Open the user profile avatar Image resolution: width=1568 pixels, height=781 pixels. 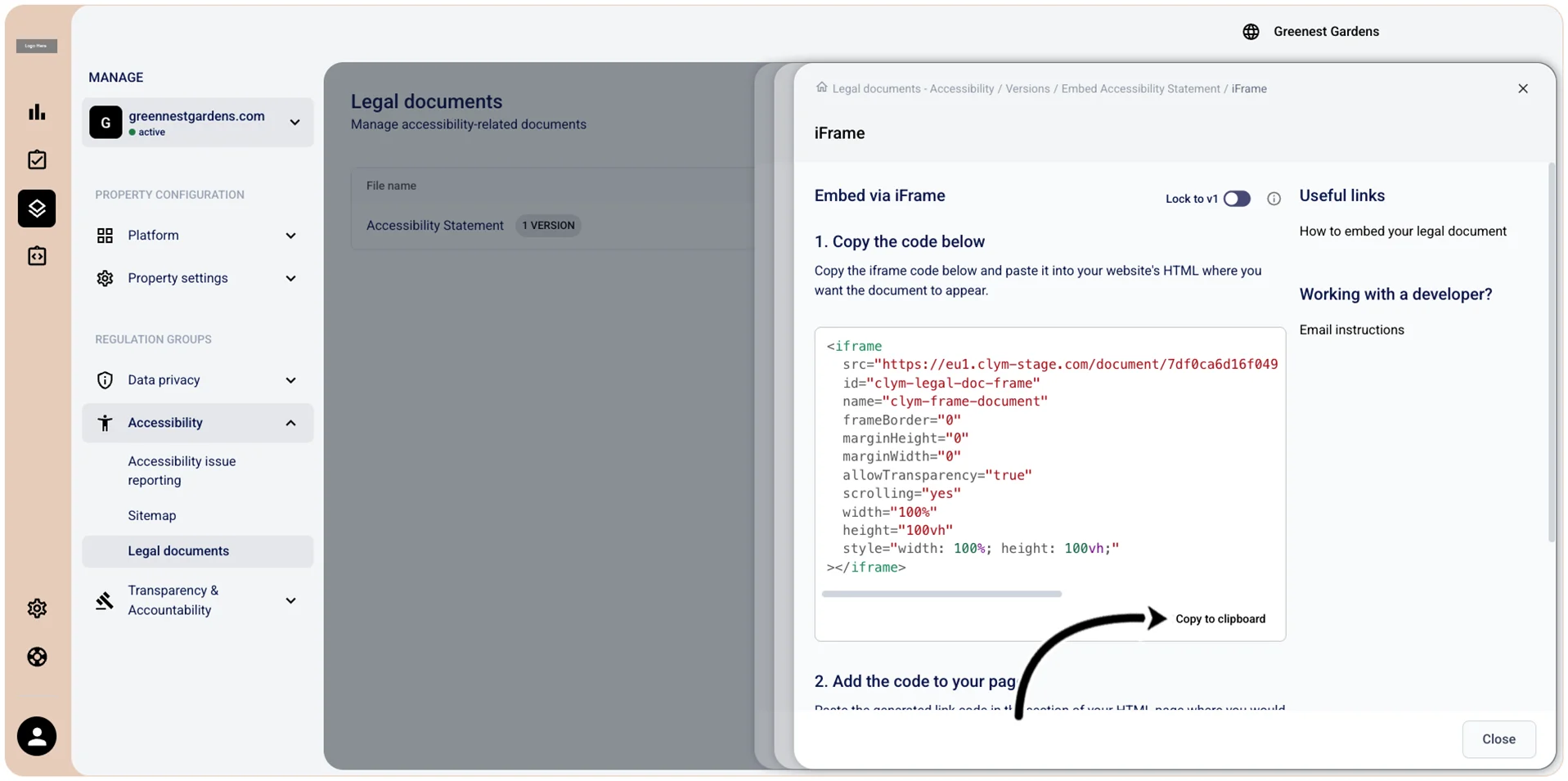click(37, 736)
